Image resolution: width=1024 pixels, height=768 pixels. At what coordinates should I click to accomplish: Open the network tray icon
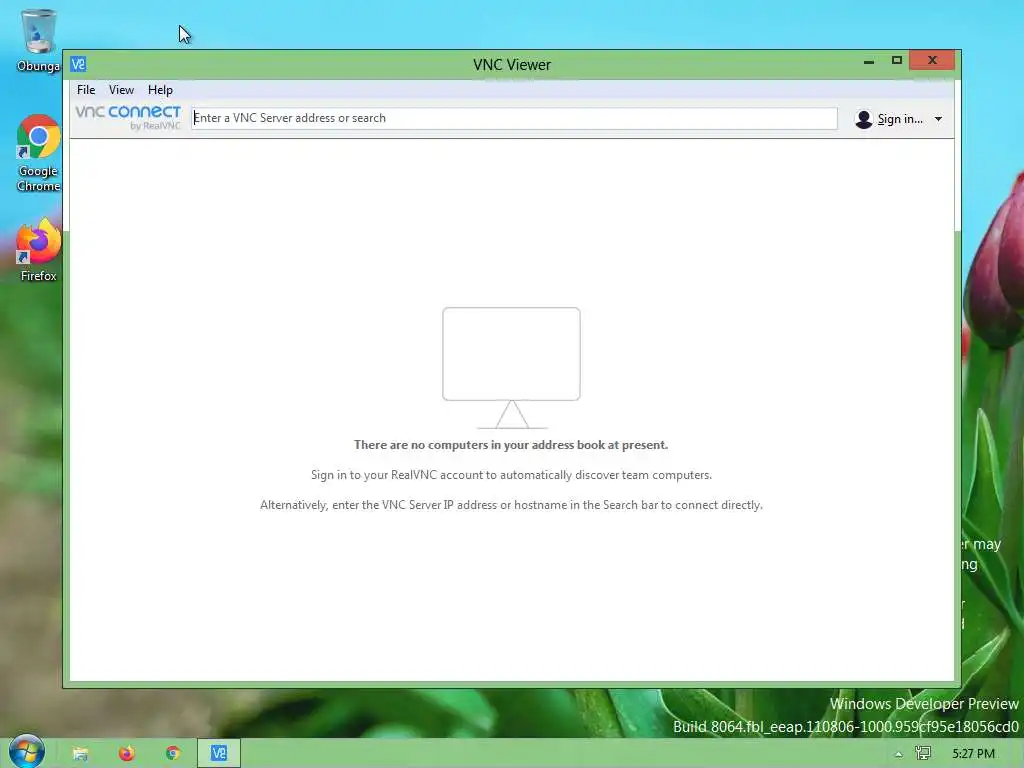pos(923,754)
